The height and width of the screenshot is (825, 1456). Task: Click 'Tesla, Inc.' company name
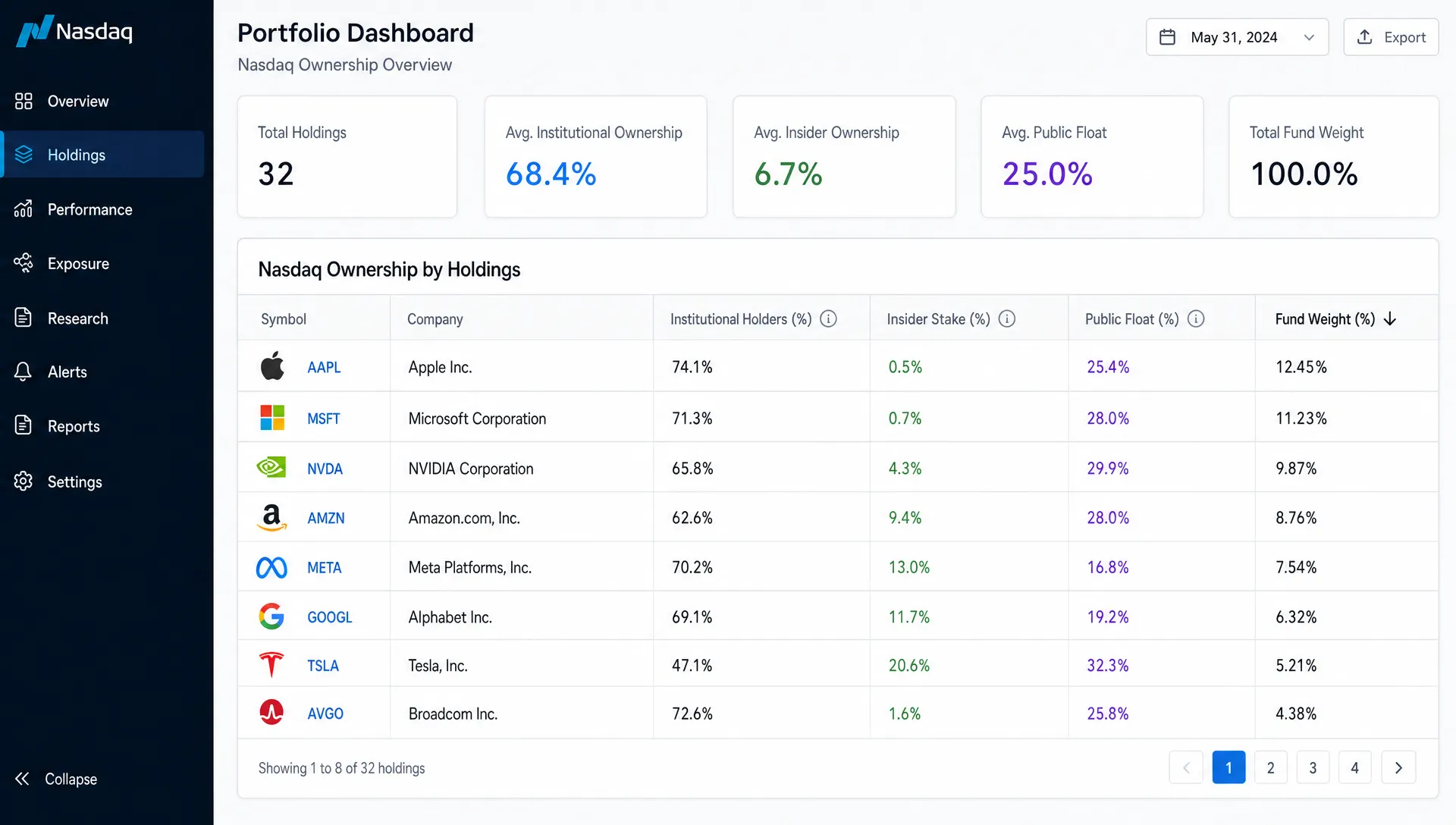[438, 666]
